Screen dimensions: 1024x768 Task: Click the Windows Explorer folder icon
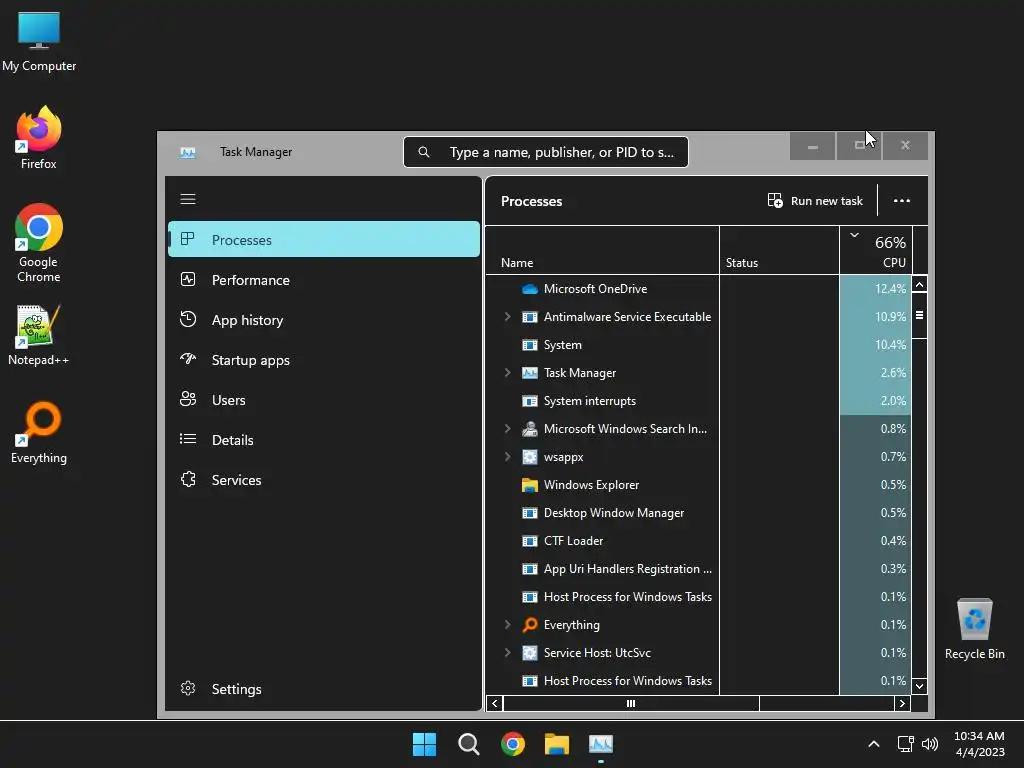530,485
